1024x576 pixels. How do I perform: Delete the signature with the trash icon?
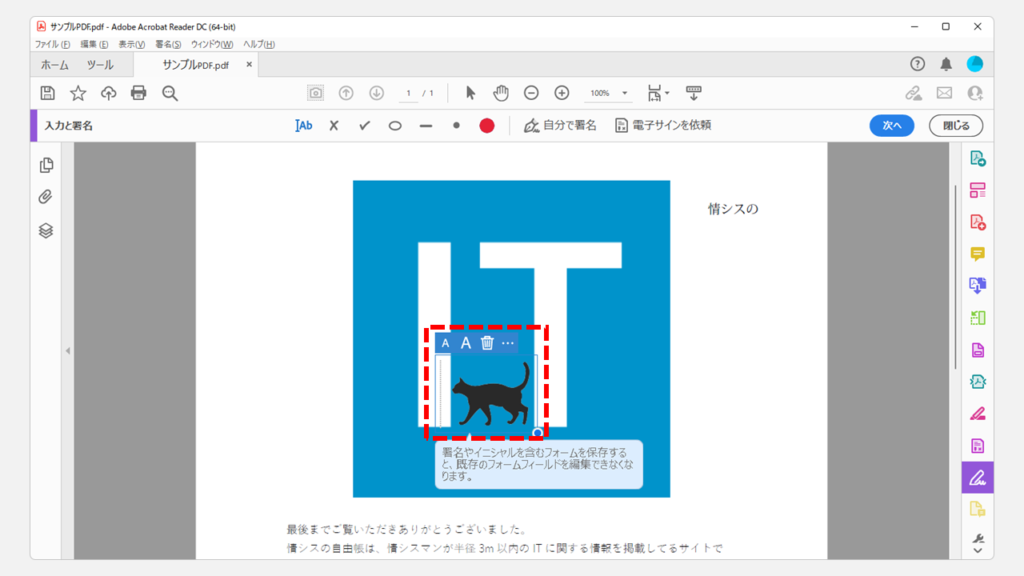pos(487,343)
